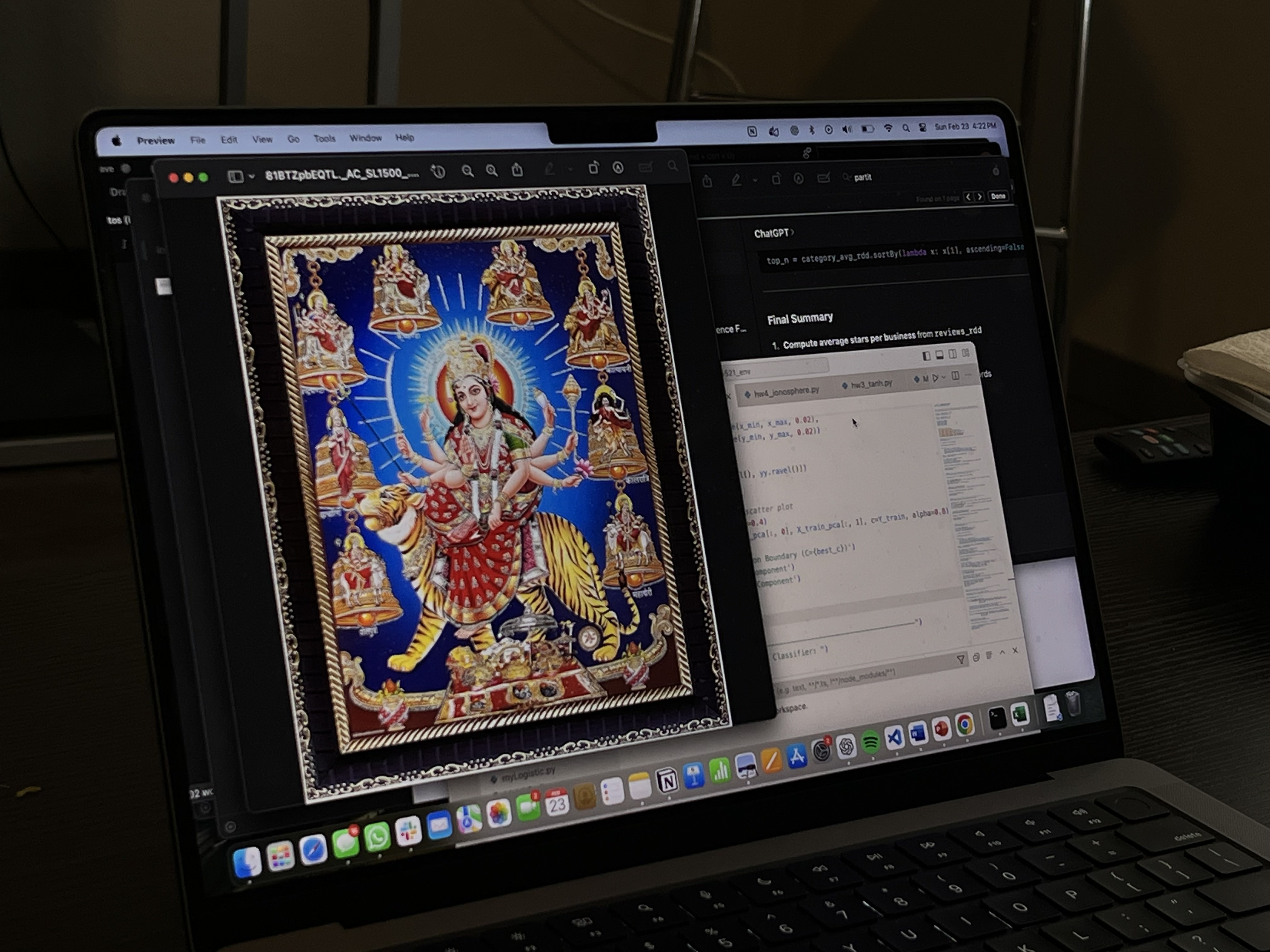1270x952 pixels.
Task: Zoom in on the goddess image
Action: point(492,170)
